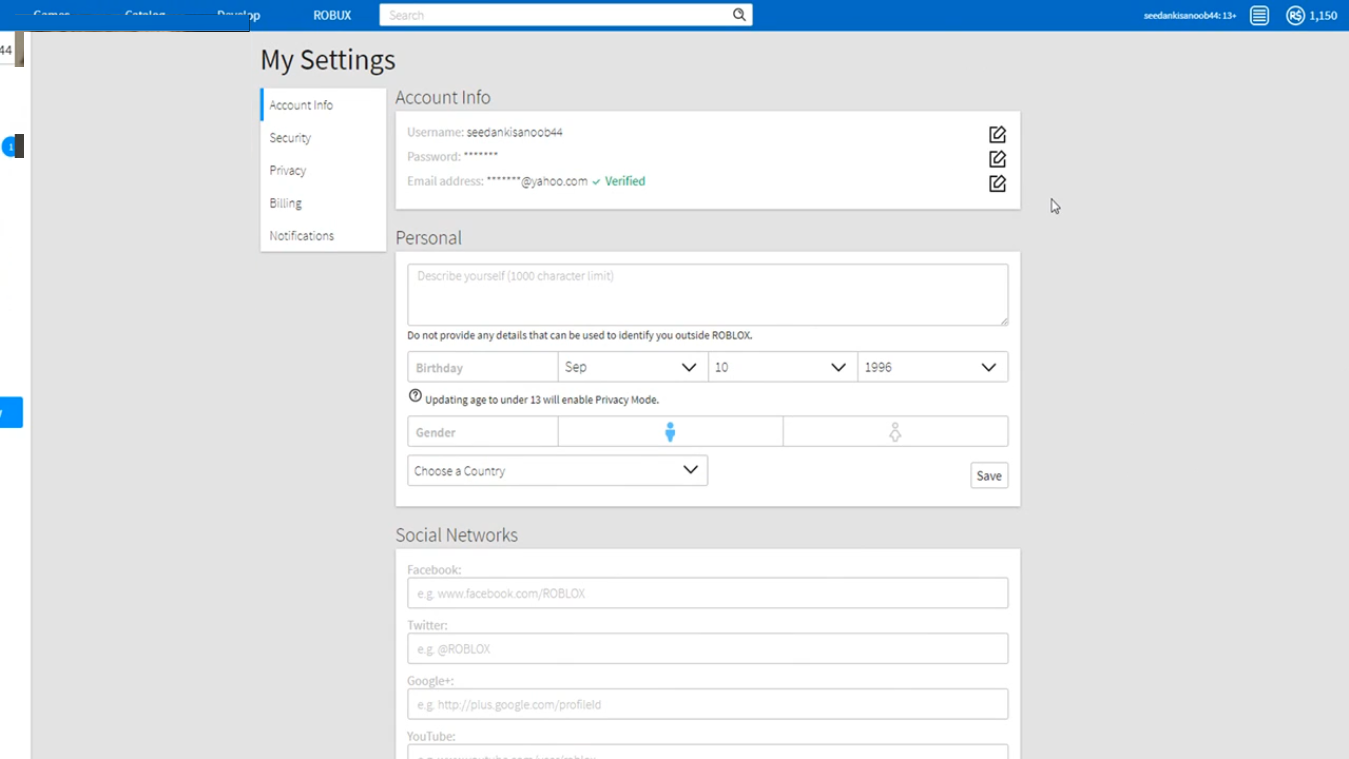Image resolution: width=1349 pixels, height=759 pixels.
Task: Click the Describe yourself text area
Action: (x=707, y=294)
